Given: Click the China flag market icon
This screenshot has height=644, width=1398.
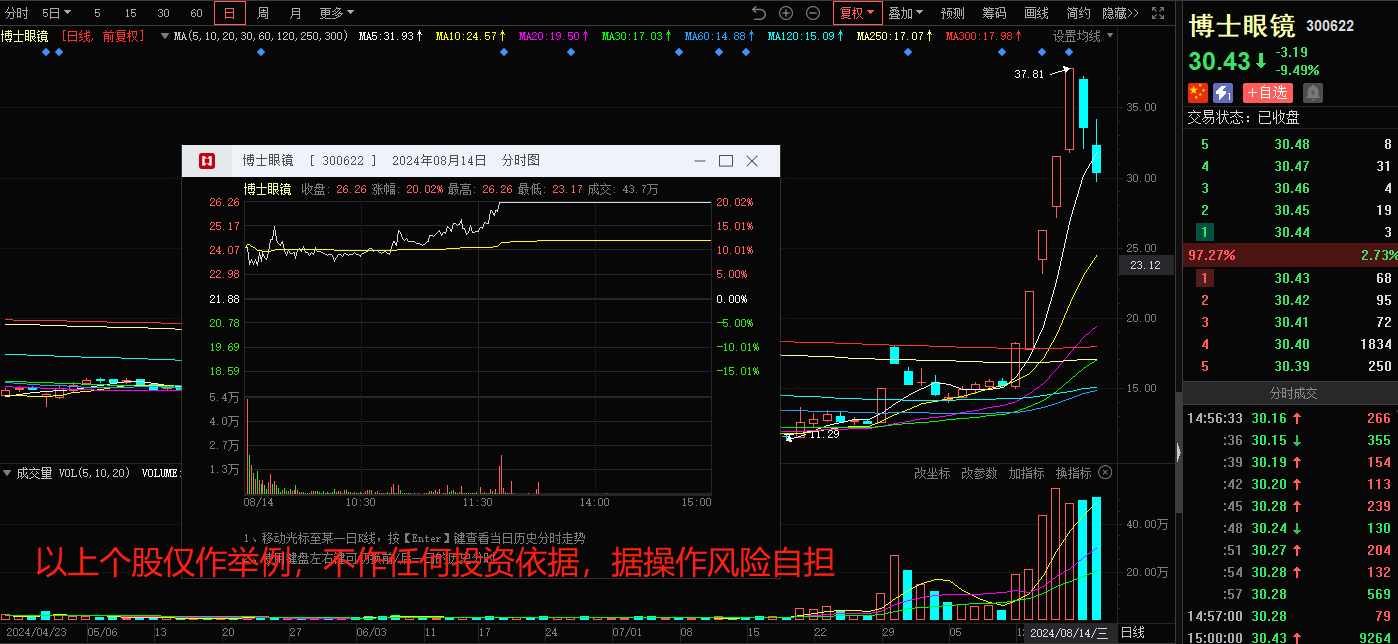Looking at the screenshot, I should click(x=1197, y=93).
